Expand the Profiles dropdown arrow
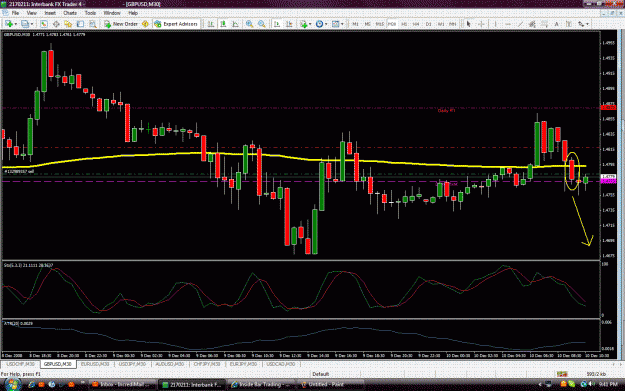The image size is (625, 391). (32, 24)
